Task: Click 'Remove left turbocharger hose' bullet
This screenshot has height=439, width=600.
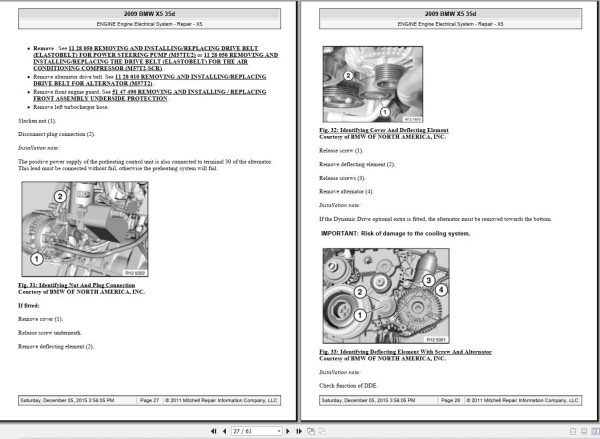Action: [x=71, y=107]
